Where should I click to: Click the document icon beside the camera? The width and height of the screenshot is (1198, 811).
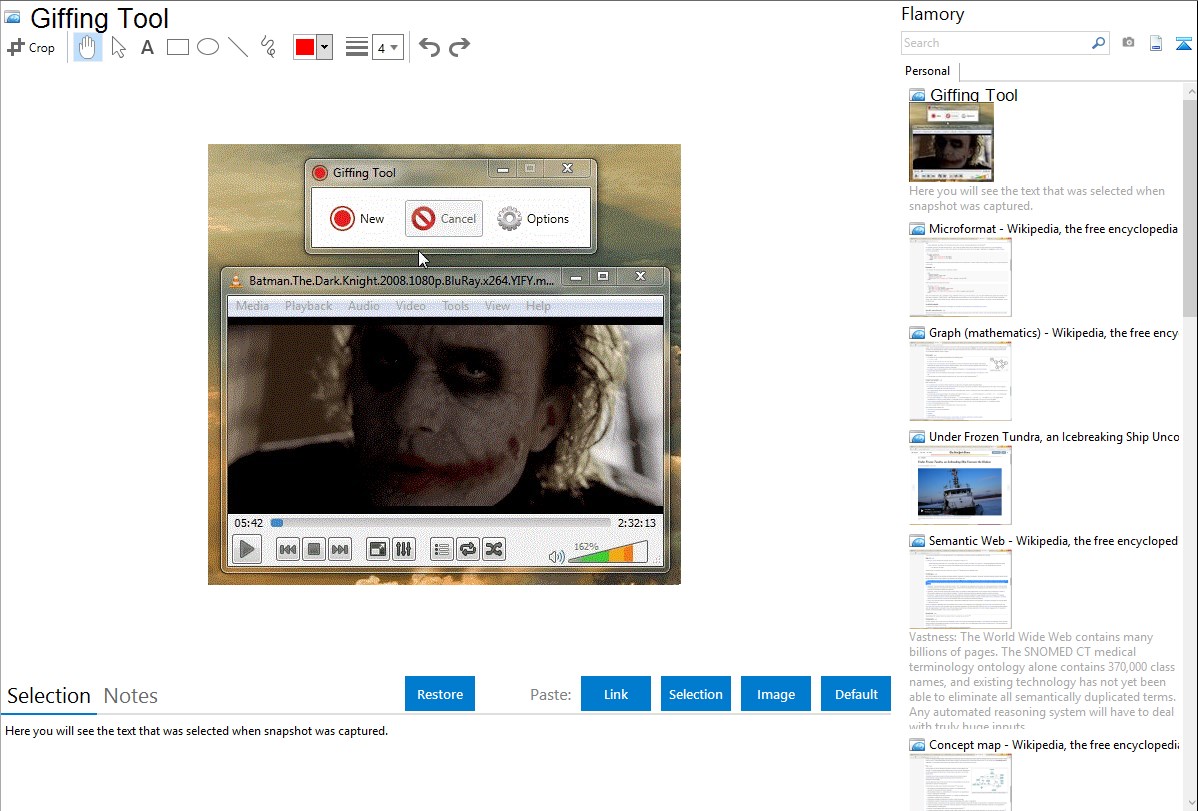[x=1156, y=43]
